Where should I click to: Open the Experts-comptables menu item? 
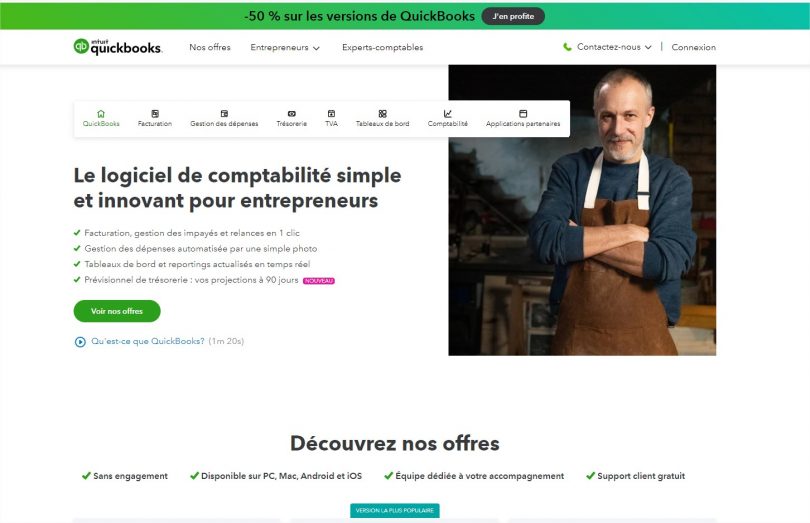coord(382,47)
